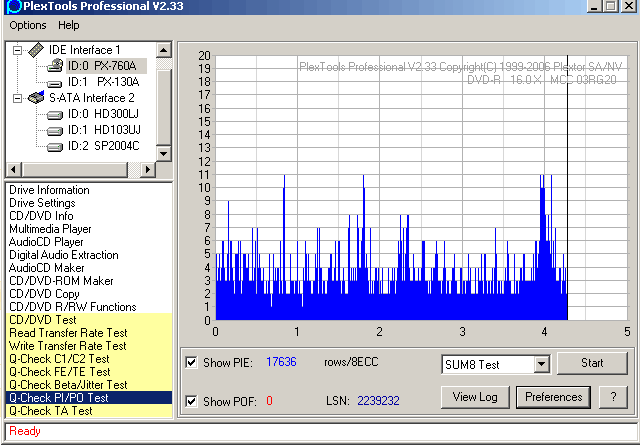640x445 pixels.
Task: Click the HD300LJ hard disk icon
Action: (x=54, y=114)
